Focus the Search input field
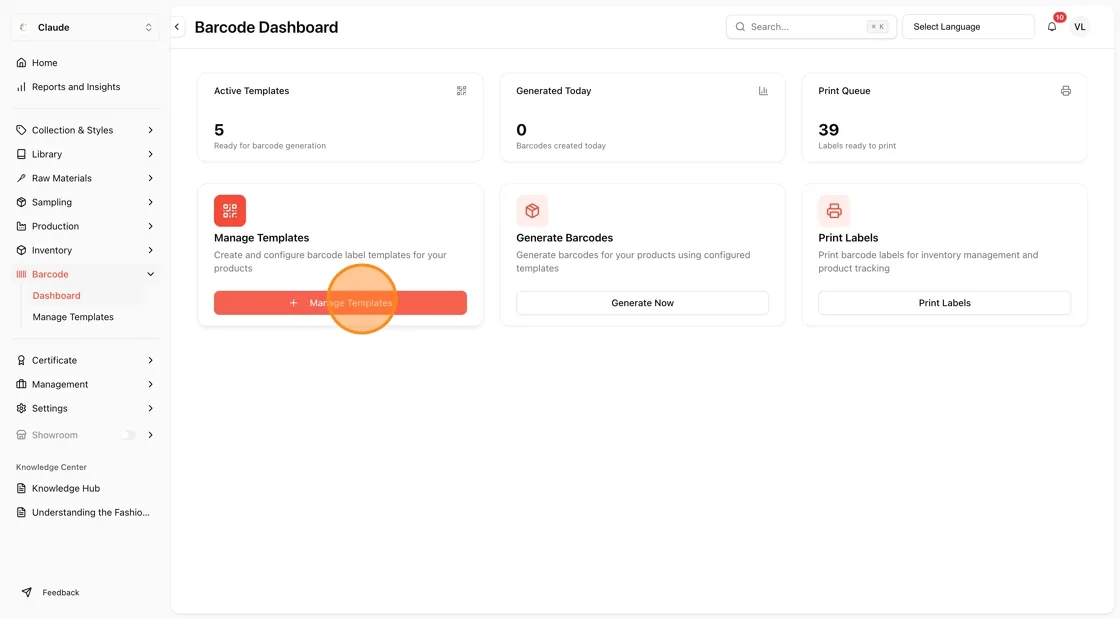 [811, 27]
